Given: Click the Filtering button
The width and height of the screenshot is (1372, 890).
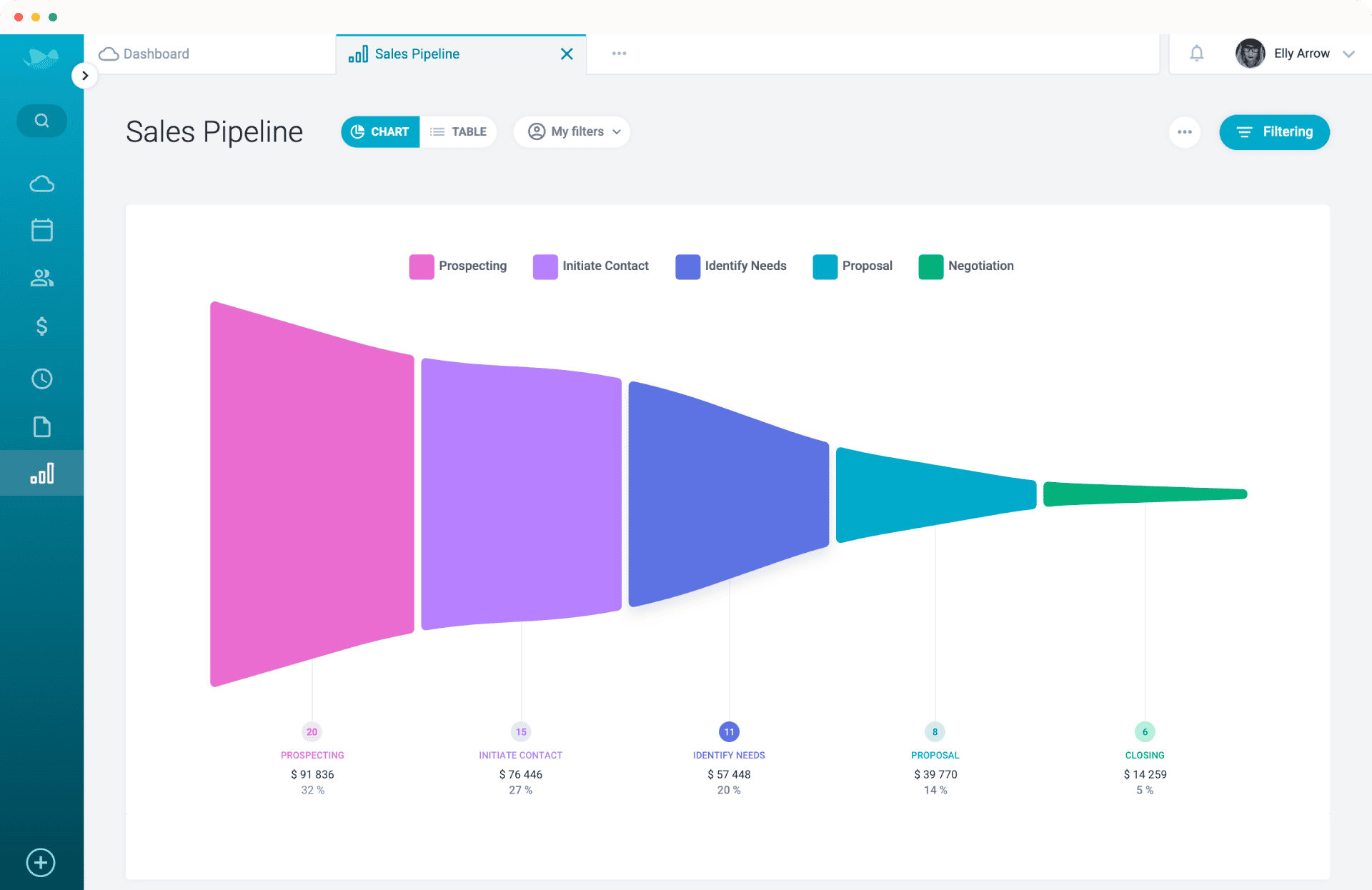Looking at the screenshot, I should (1274, 131).
